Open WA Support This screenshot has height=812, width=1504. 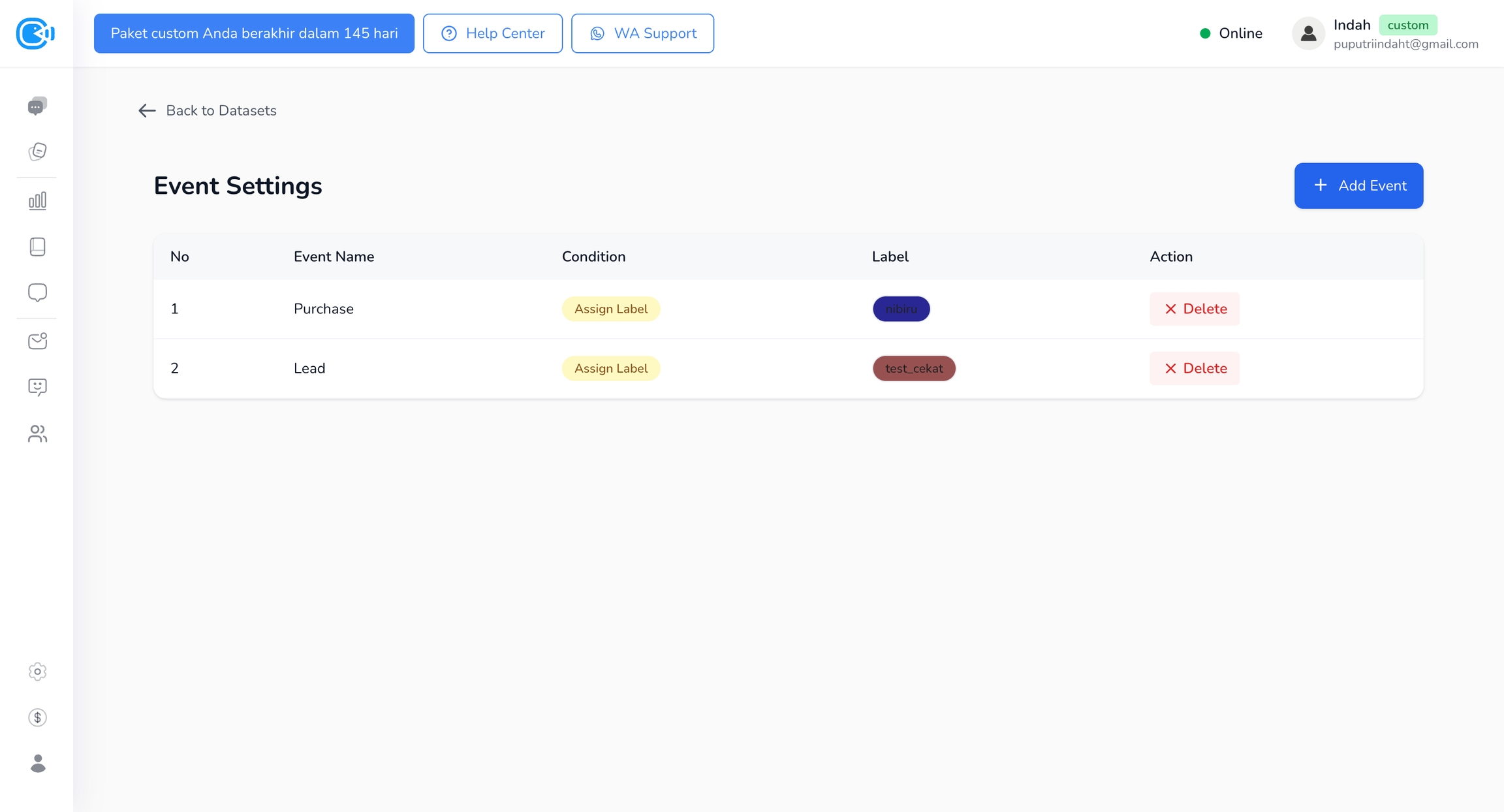tap(642, 33)
